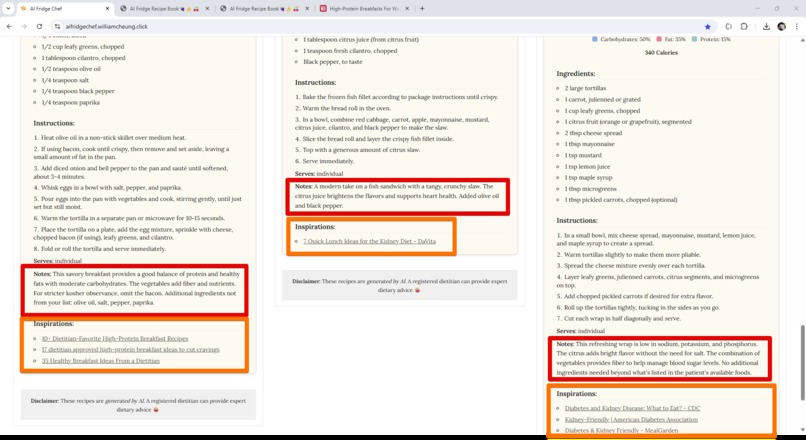
Task: Open '35 Healthy Breakfast Ideas From a Dietitian'
Action: (x=101, y=361)
